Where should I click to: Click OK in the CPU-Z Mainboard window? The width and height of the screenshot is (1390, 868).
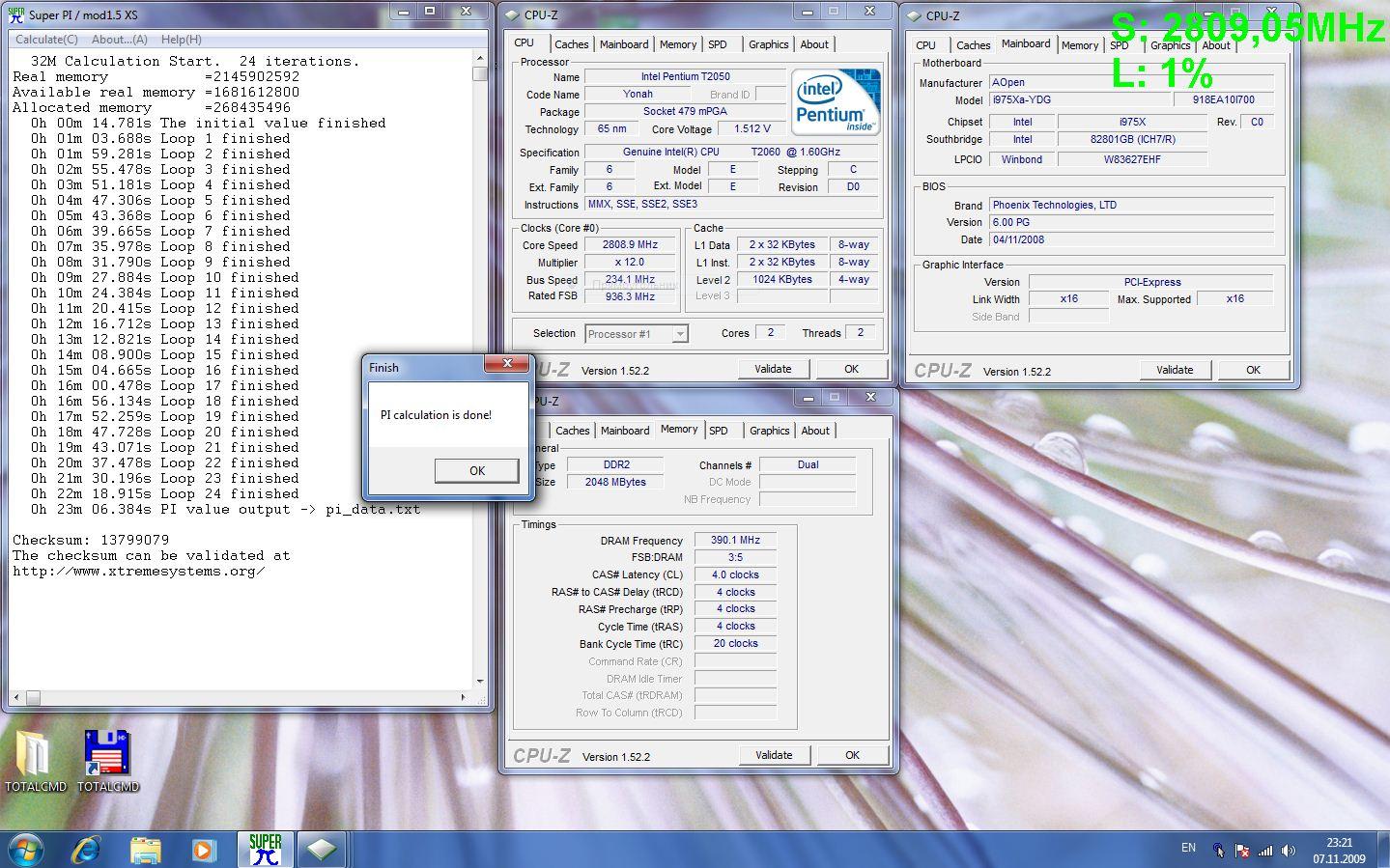pos(1253,370)
